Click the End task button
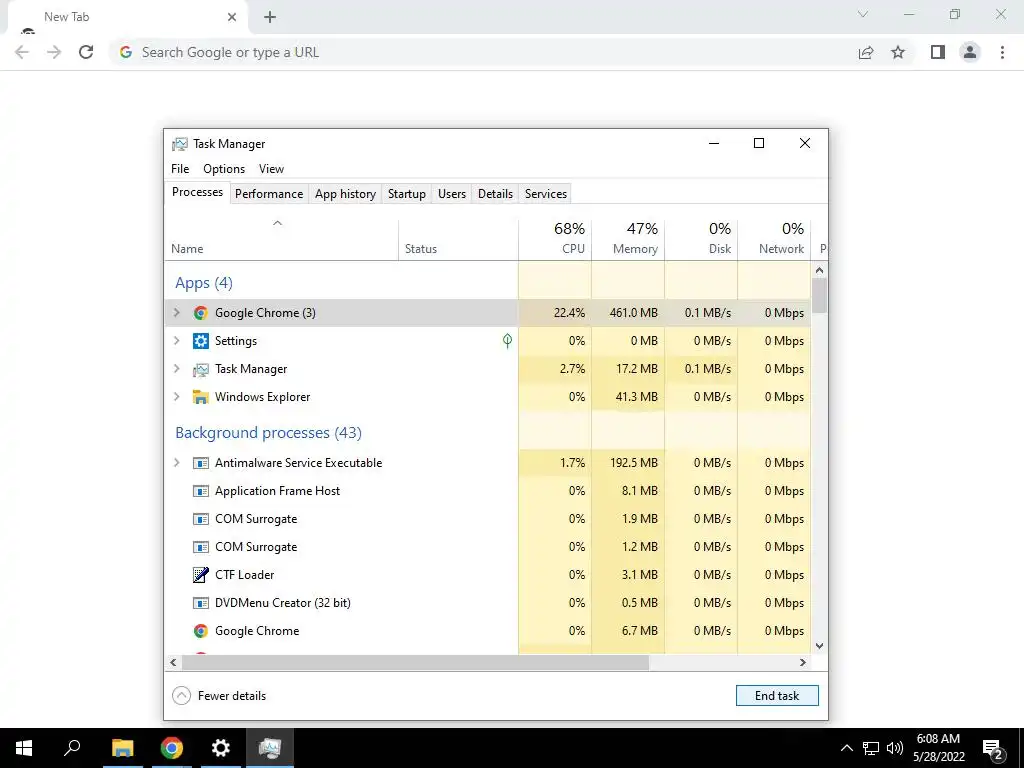The height and width of the screenshot is (768, 1024). [x=777, y=696]
